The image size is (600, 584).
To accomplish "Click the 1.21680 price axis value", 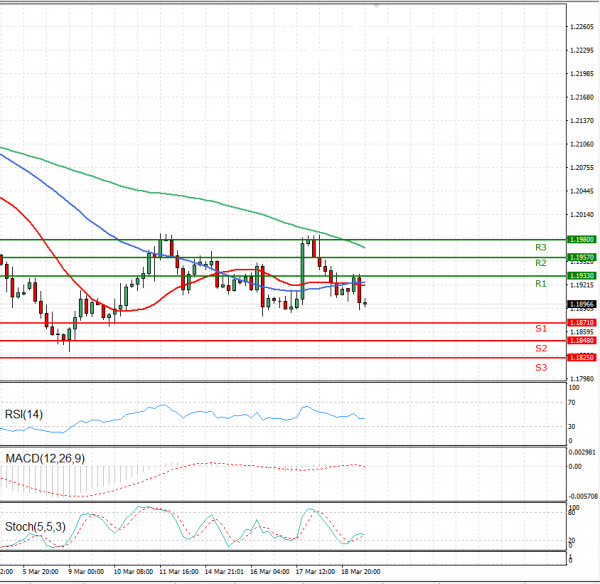I will coord(582,98).
